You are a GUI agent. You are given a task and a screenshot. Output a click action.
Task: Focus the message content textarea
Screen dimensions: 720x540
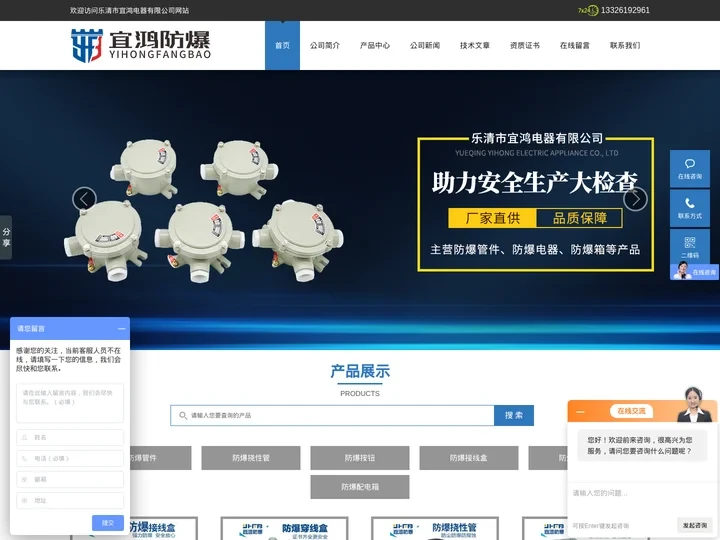point(70,403)
